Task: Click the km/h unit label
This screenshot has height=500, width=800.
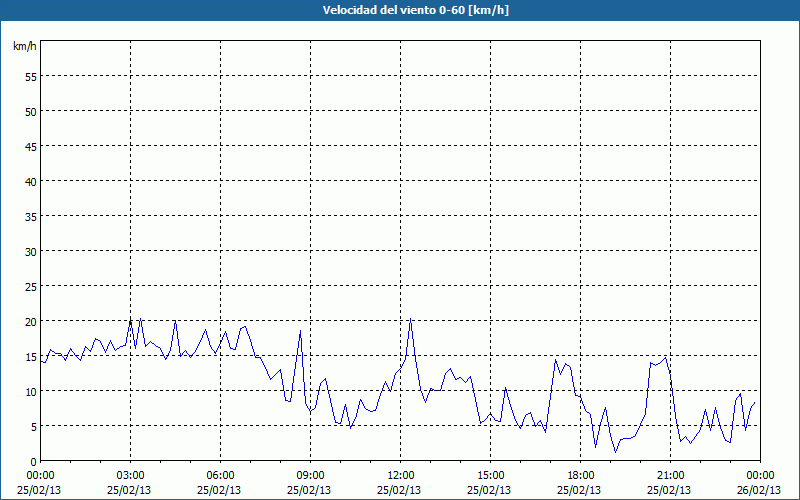Action: click(25, 46)
